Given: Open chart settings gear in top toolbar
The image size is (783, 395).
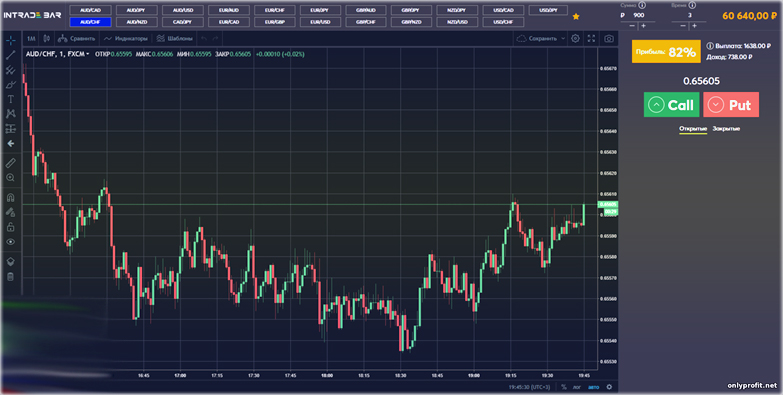Looking at the screenshot, I should pyautogui.click(x=575, y=38).
